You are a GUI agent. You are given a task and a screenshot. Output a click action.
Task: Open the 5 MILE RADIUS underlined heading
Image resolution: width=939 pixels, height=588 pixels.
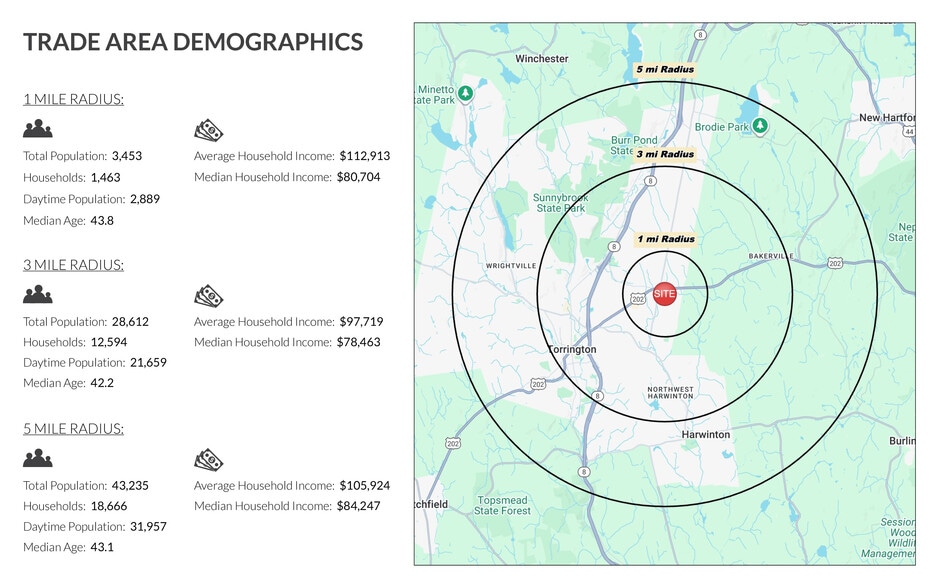73,429
